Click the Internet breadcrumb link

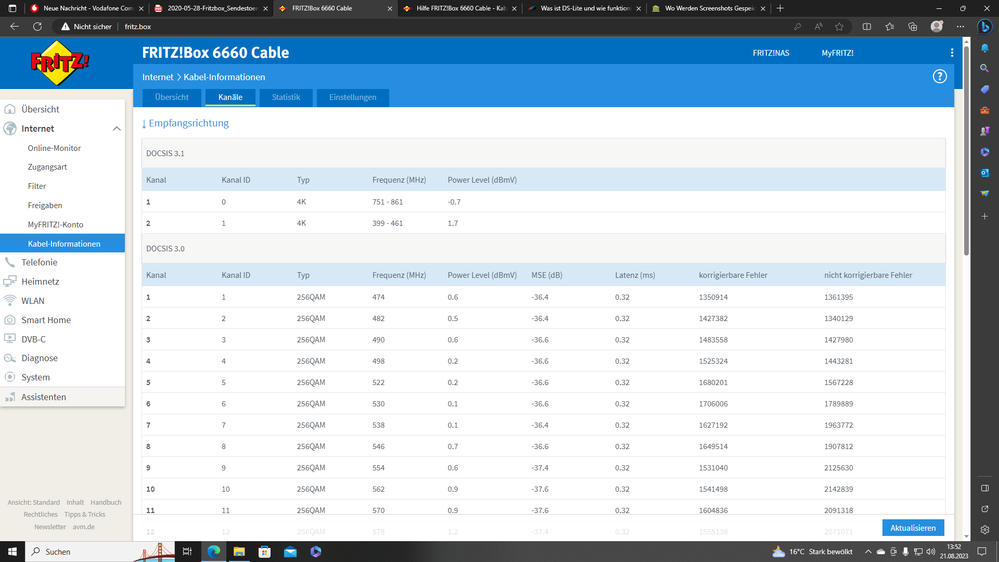pyautogui.click(x=157, y=77)
